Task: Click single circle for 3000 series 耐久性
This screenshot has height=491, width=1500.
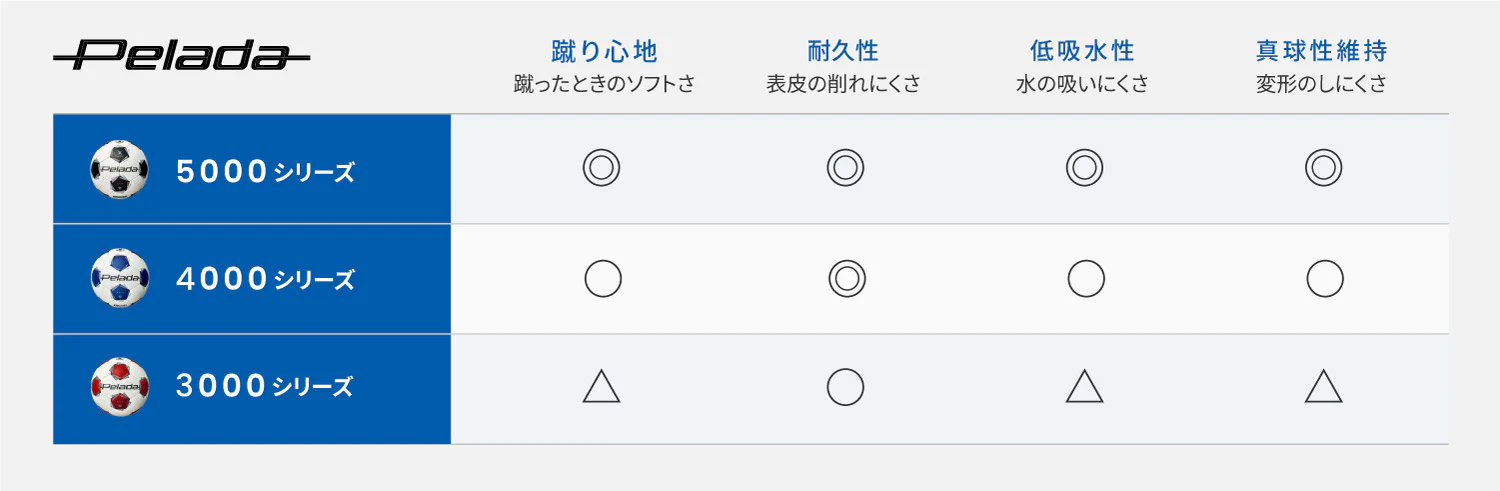Action: 845,386
